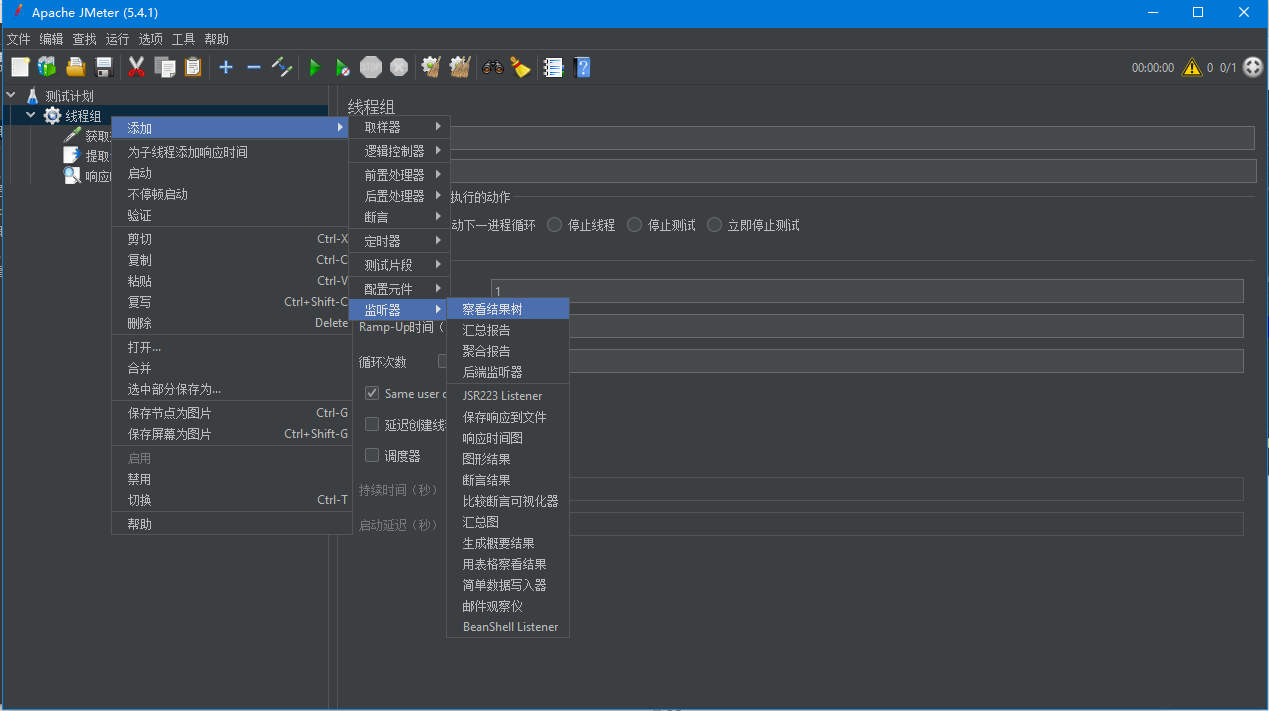This screenshot has height=711, width=1269.
Task: Select BeanShell Listener entry
Action: [508, 627]
